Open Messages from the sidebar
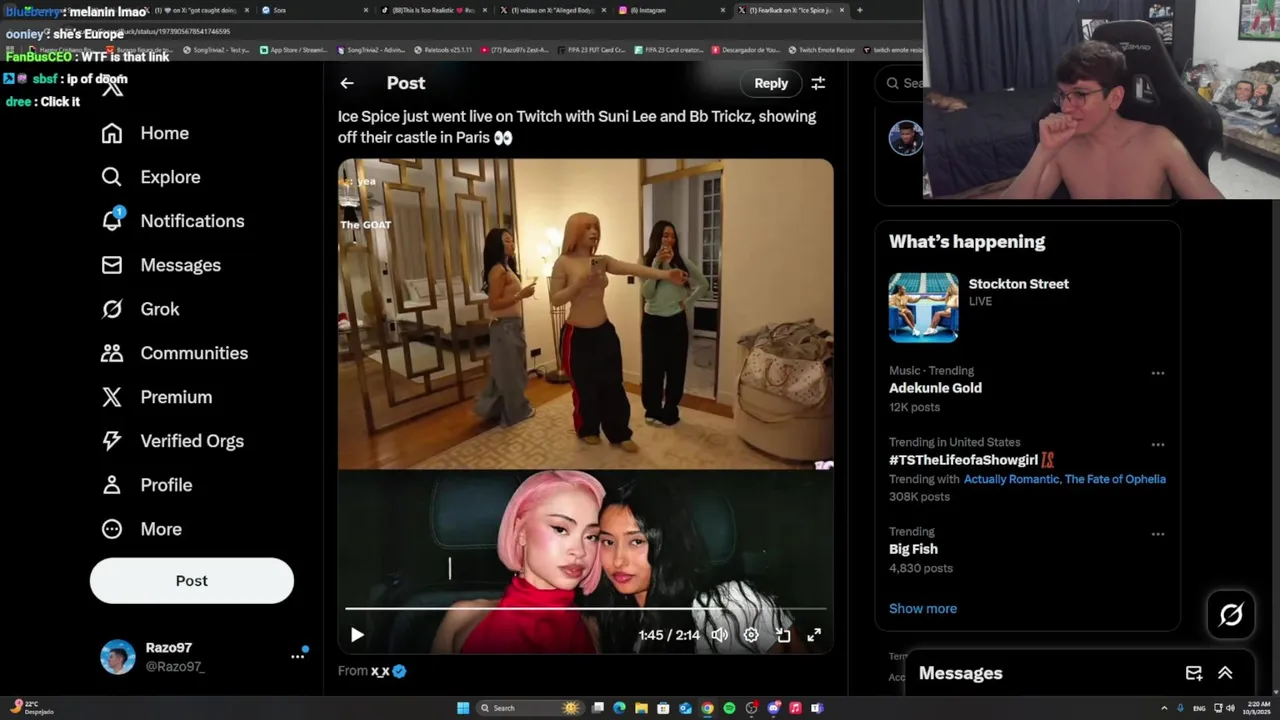This screenshot has height=720, width=1280. click(x=161, y=265)
